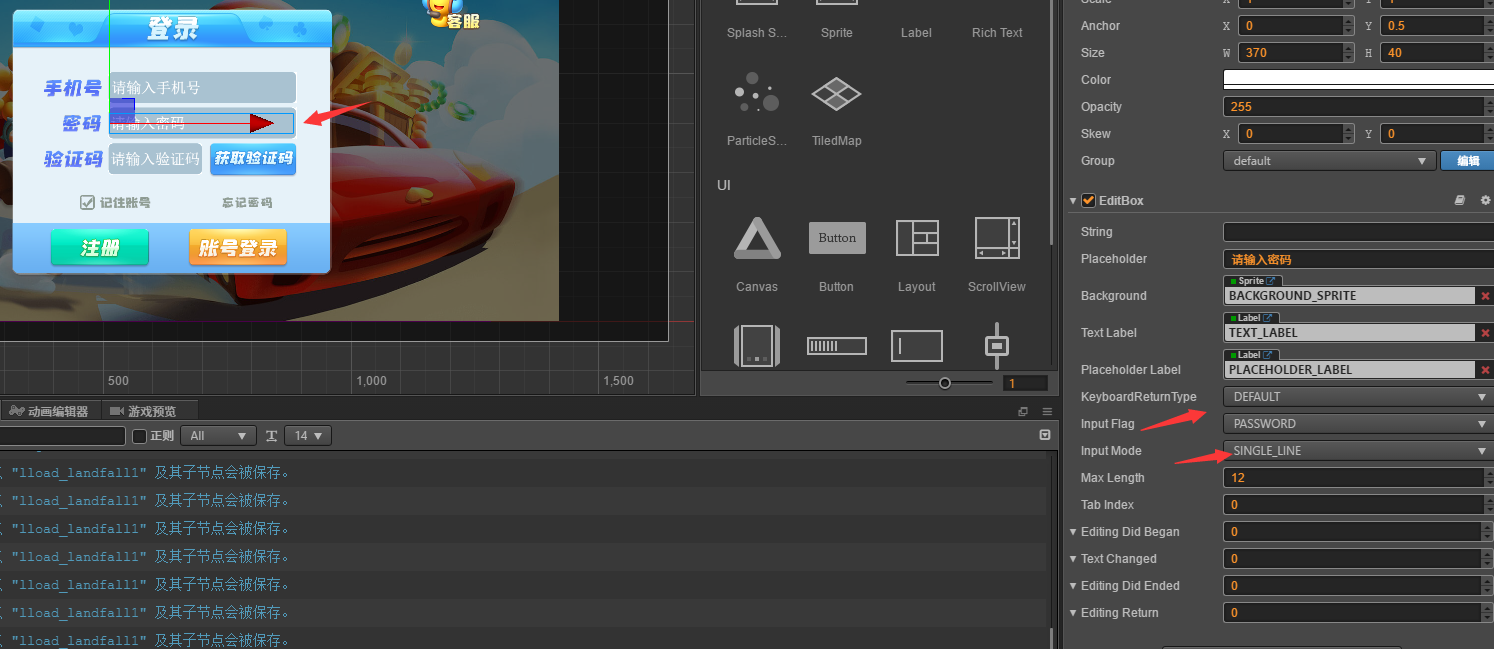
Task: Click the String input field
Action: [x=1358, y=232]
